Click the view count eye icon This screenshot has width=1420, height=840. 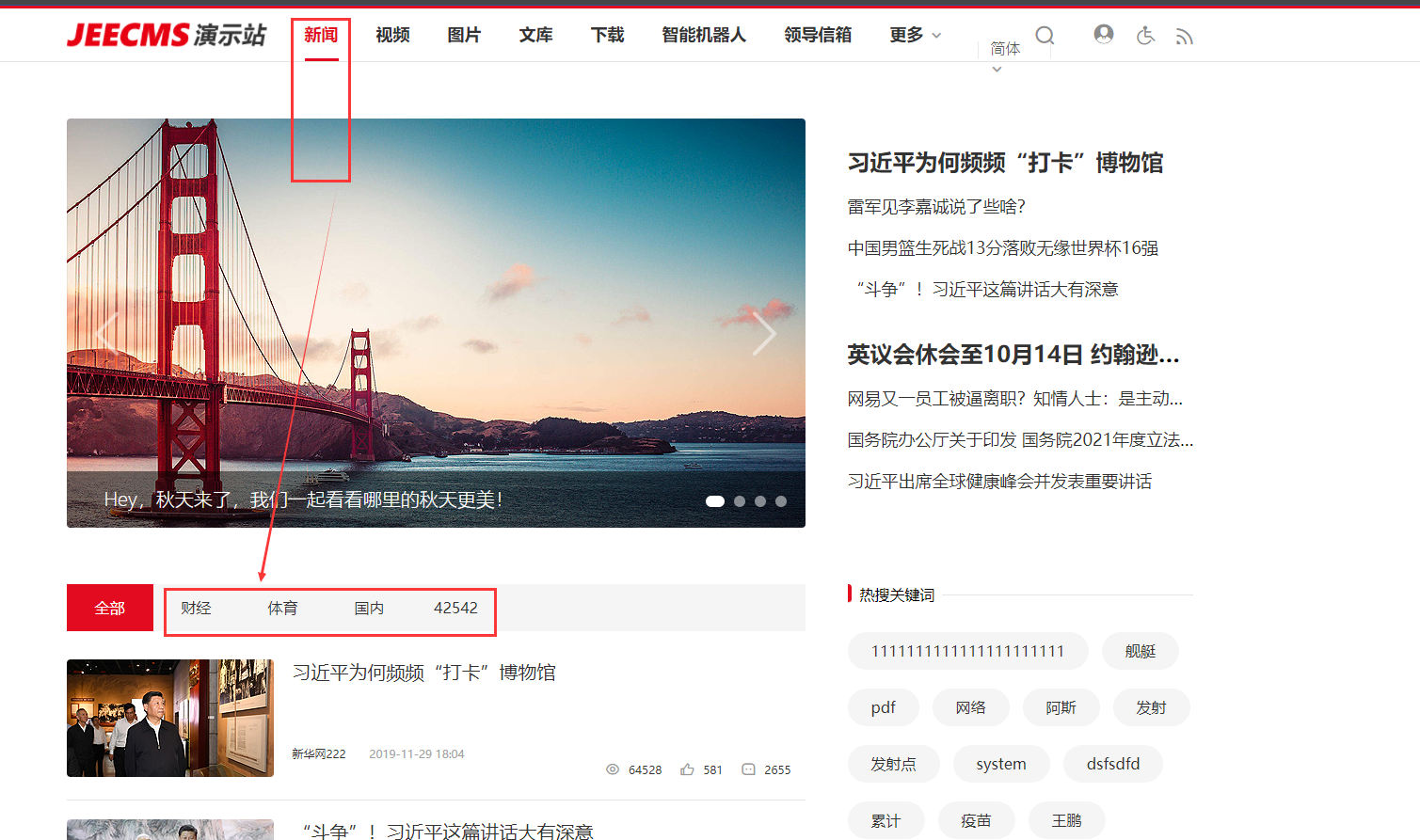point(613,769)
